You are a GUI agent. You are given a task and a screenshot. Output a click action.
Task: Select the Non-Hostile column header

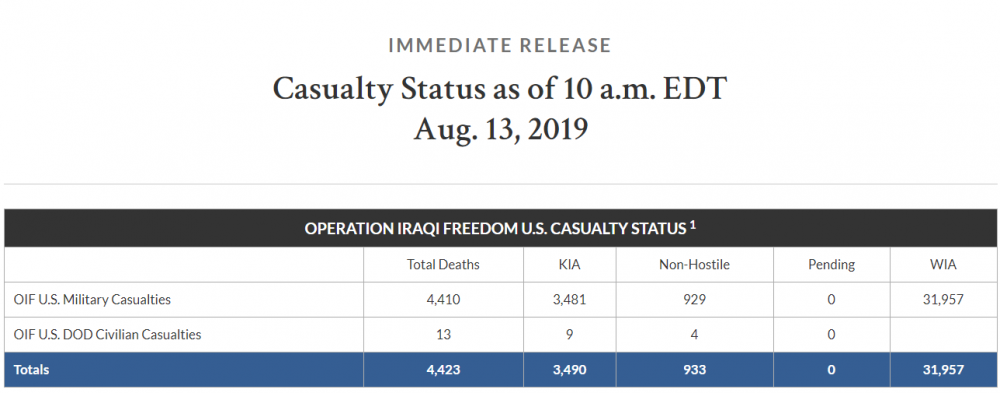694,265
